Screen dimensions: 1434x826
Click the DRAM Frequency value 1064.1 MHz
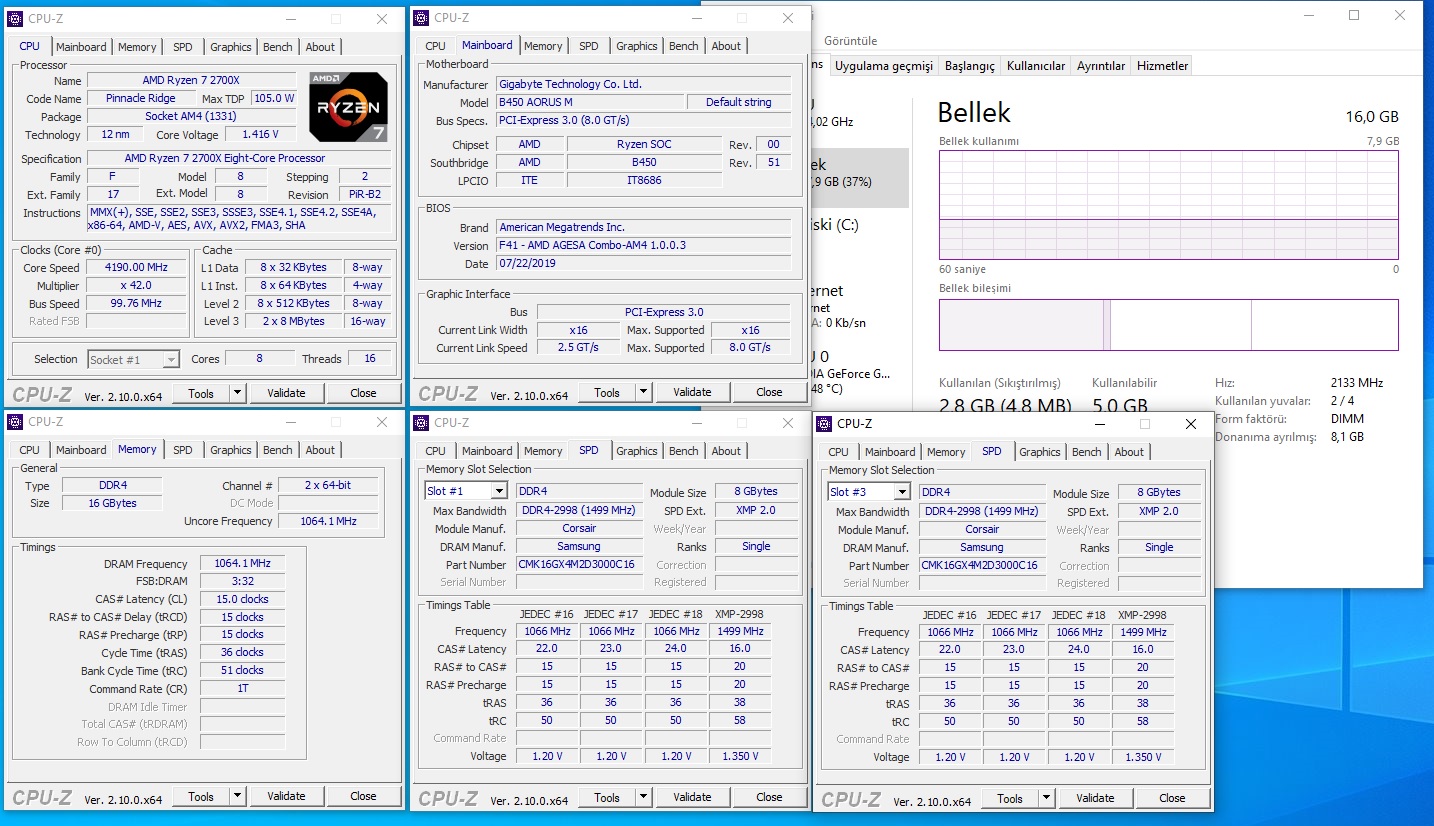tap(242, 564)
